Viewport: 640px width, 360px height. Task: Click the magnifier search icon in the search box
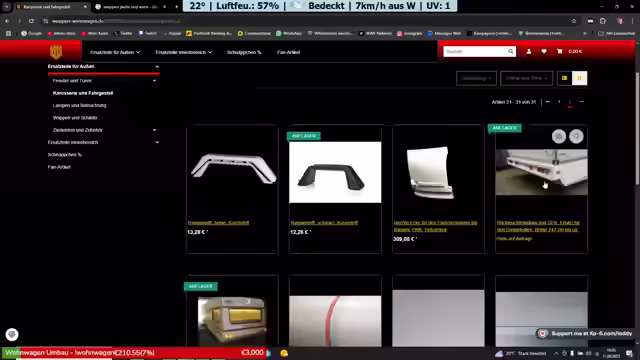tap(511, 51)
